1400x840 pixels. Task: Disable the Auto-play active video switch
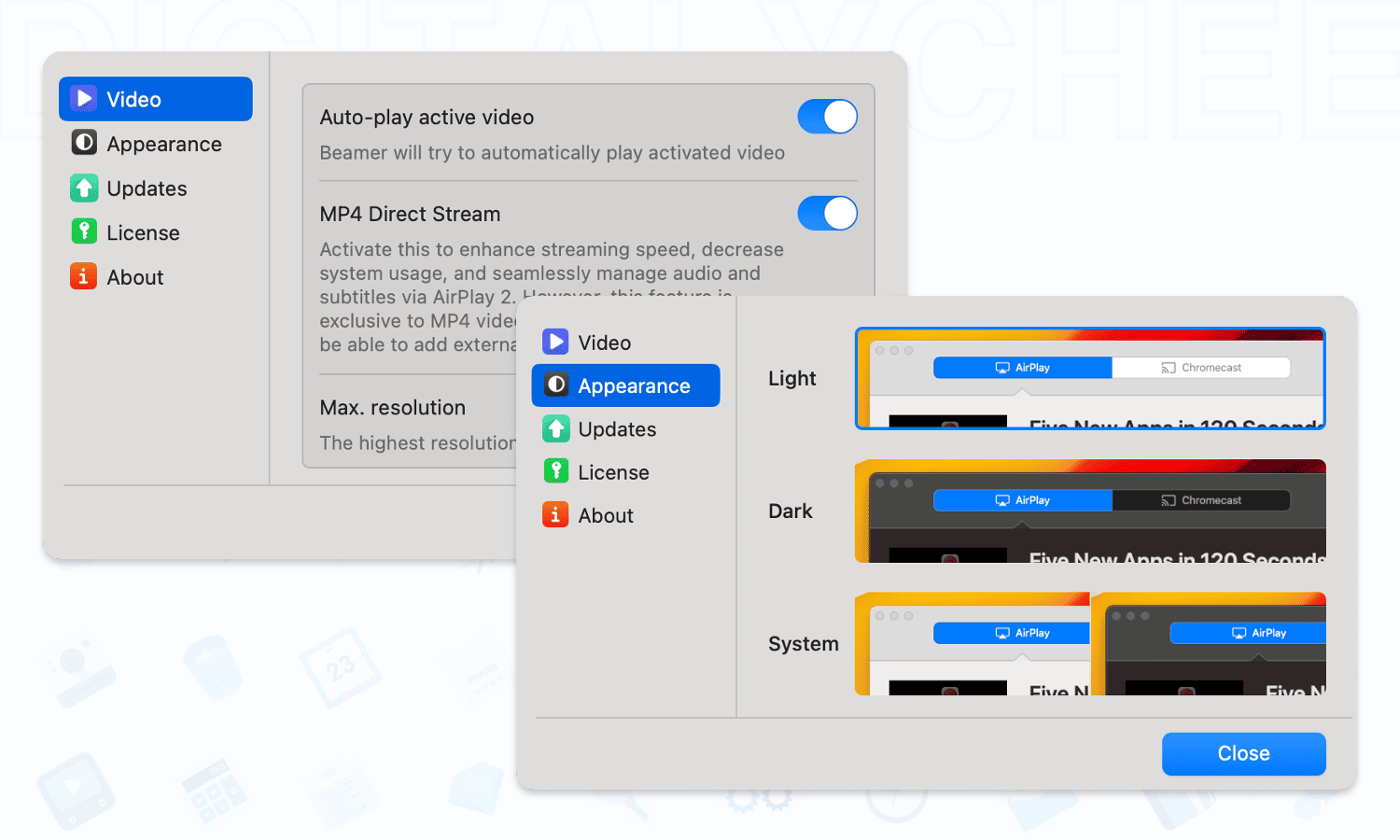[827, 117]
